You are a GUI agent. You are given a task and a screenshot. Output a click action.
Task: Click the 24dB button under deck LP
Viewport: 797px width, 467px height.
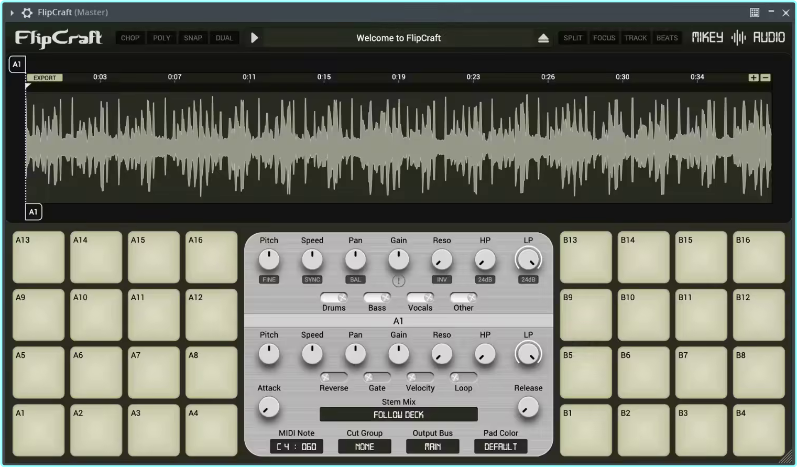coord(528,279)
